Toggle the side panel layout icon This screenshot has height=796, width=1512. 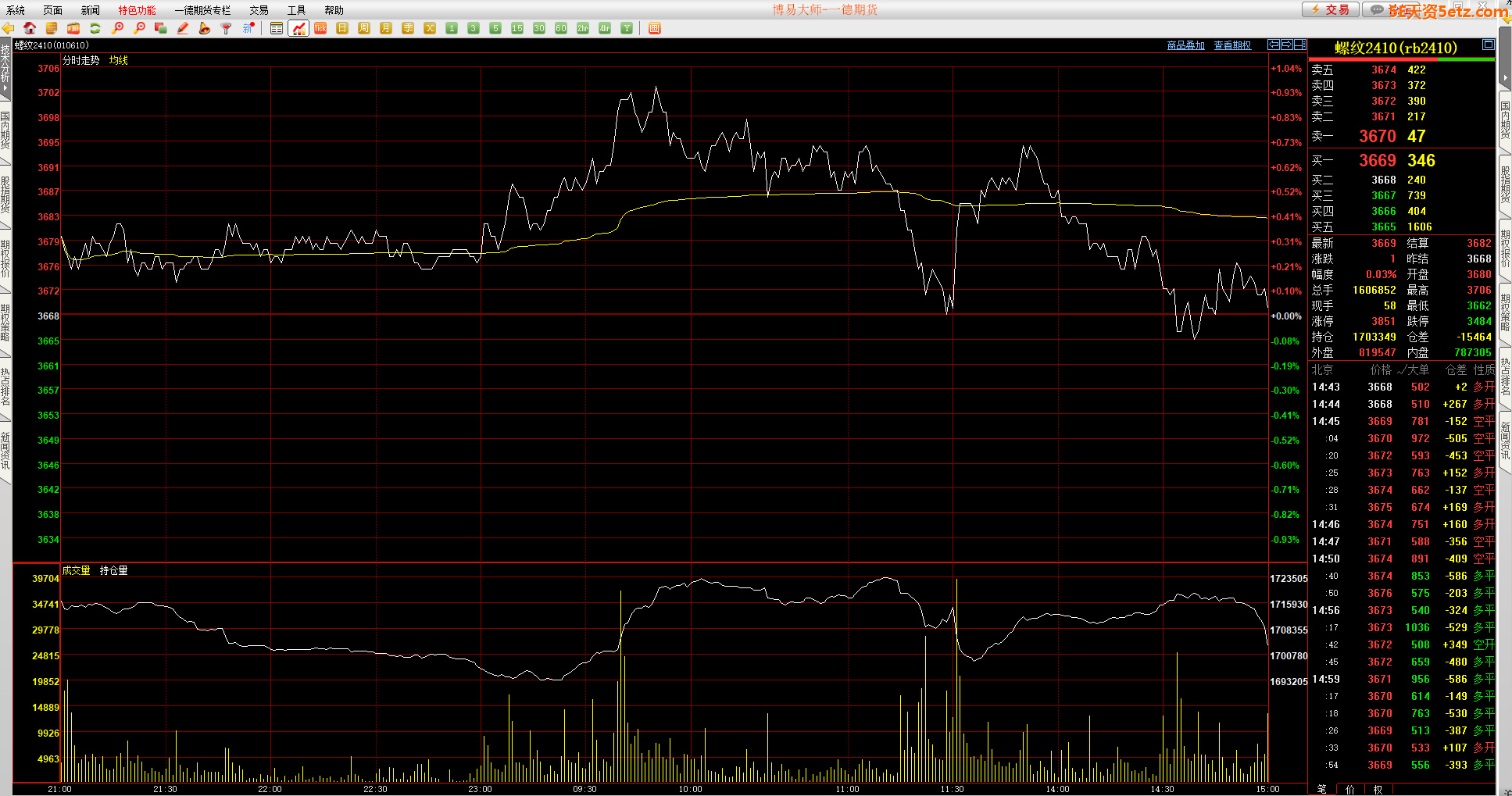pyautogui.click(x=1300, y=45)
